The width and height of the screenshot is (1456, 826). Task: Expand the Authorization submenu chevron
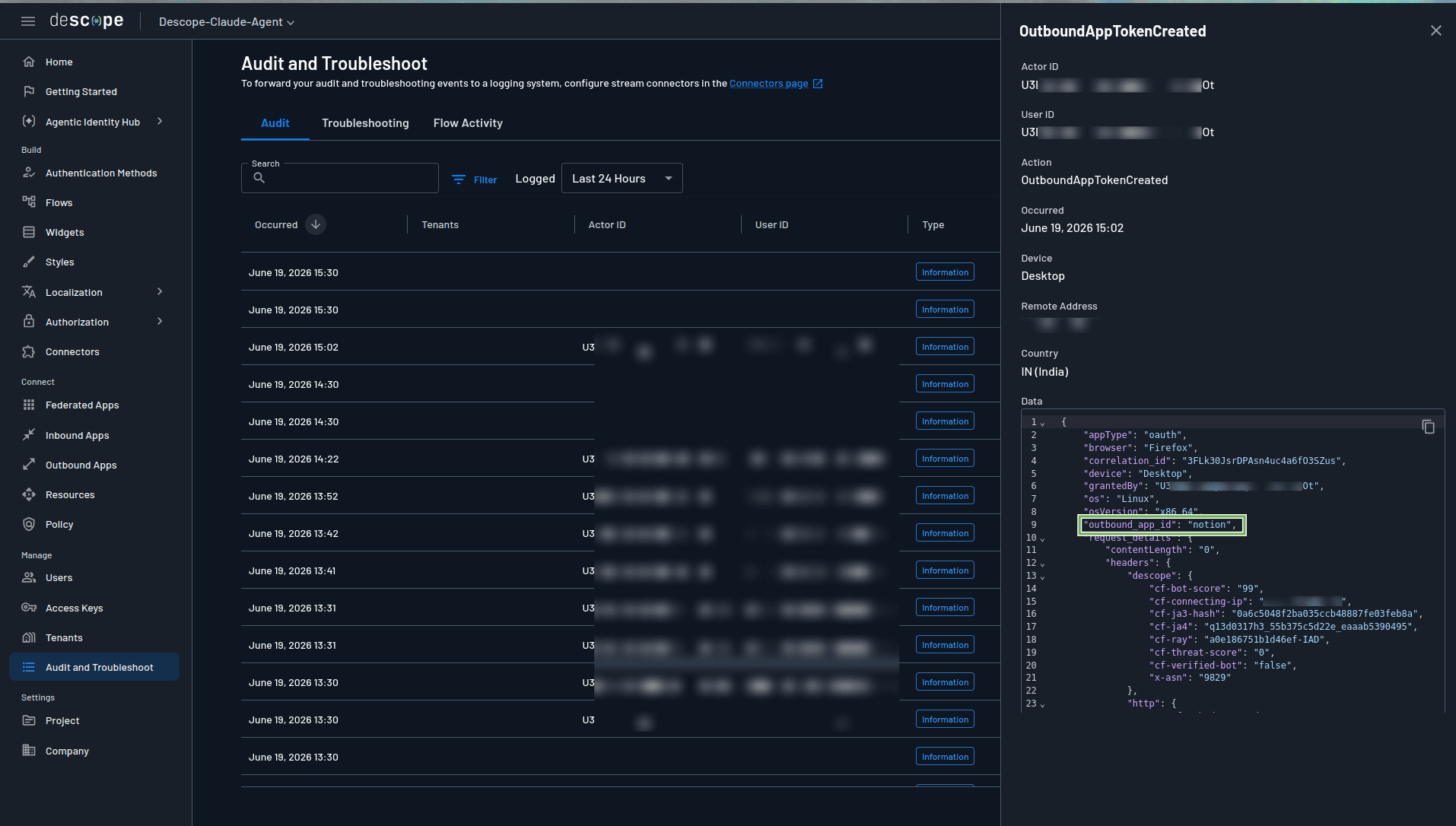(160, 322)
